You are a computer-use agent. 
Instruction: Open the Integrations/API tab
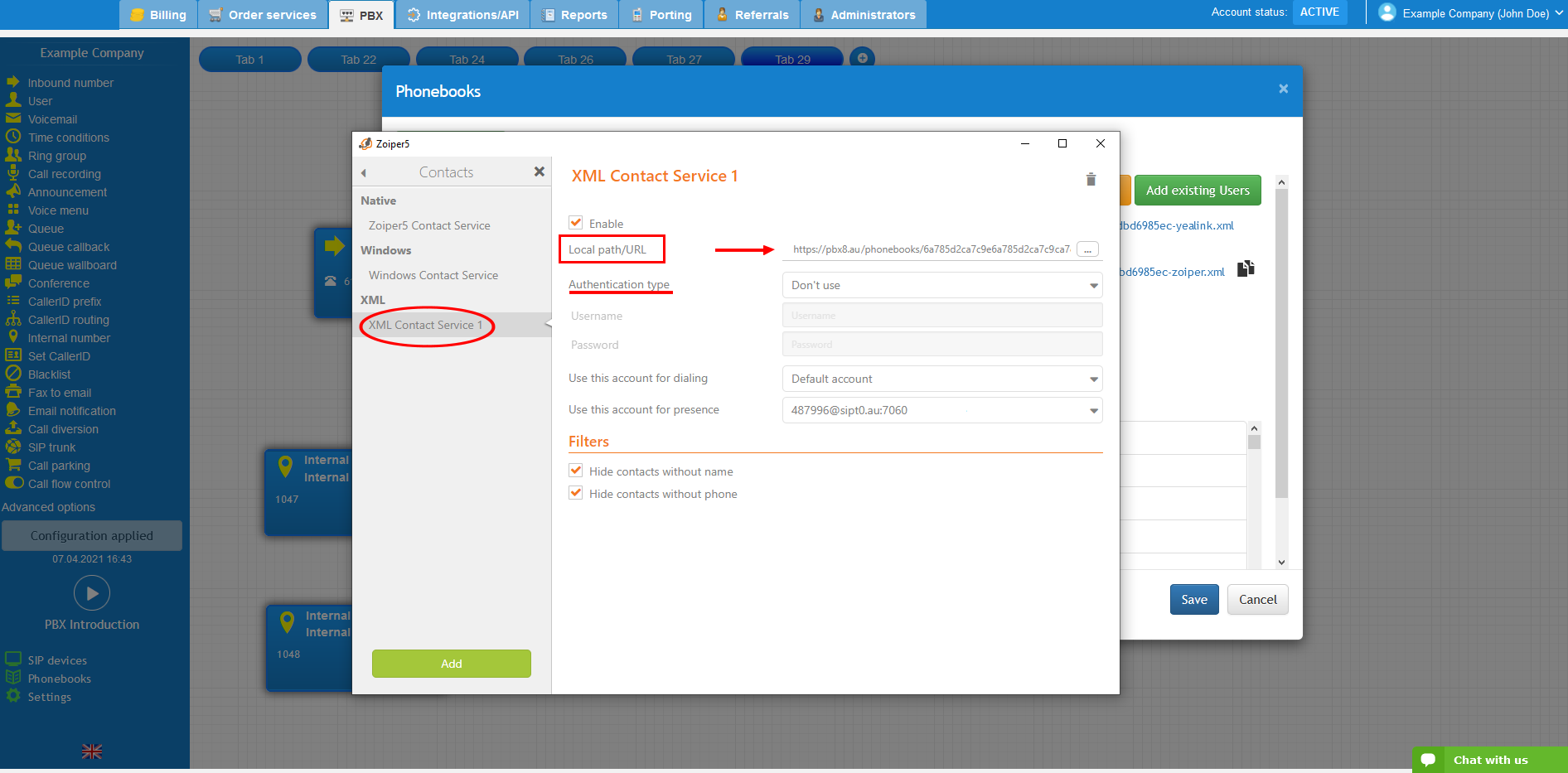462,15
